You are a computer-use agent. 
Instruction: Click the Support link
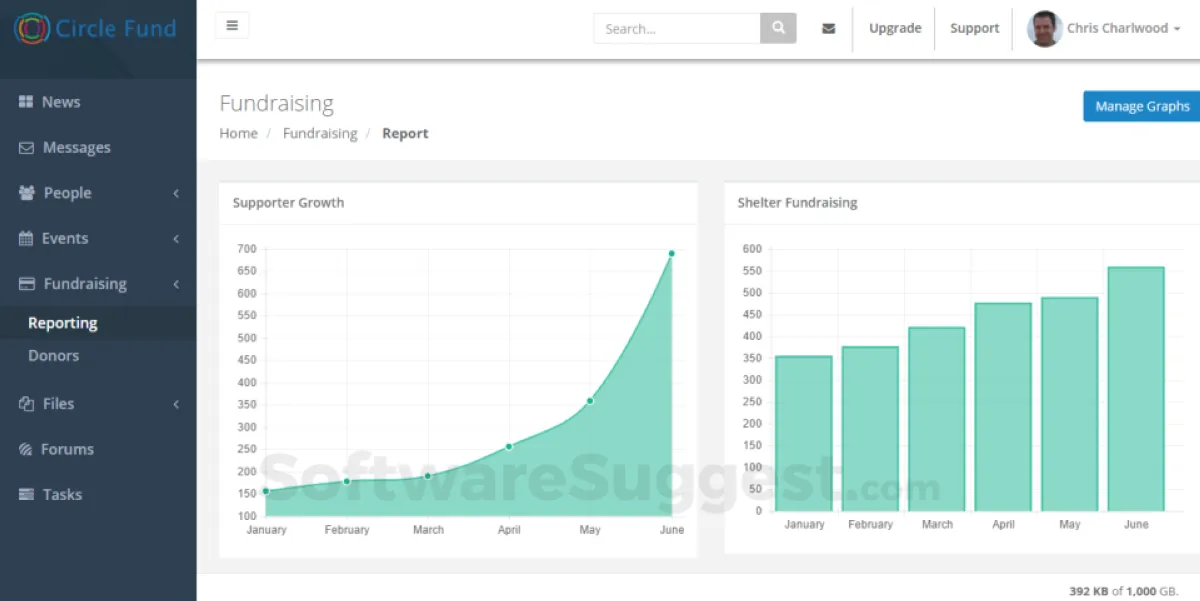(974, 28)
